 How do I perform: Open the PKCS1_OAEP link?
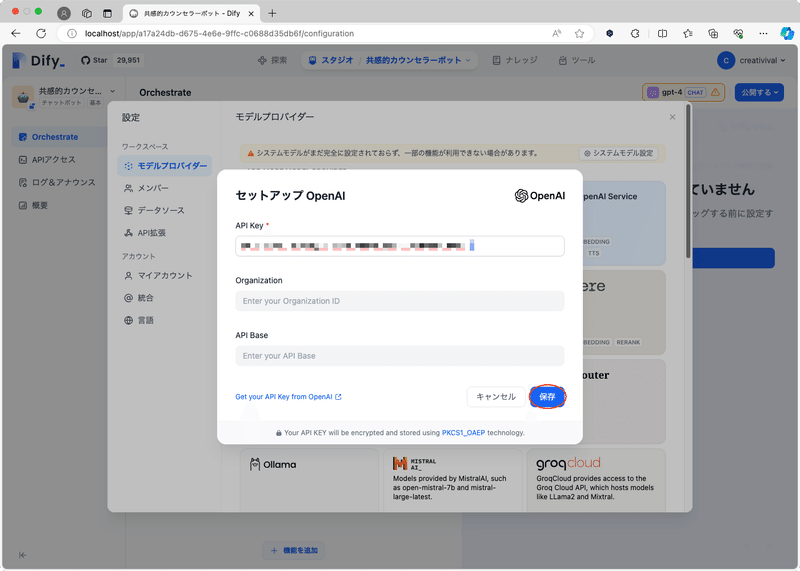pos(463,433)
